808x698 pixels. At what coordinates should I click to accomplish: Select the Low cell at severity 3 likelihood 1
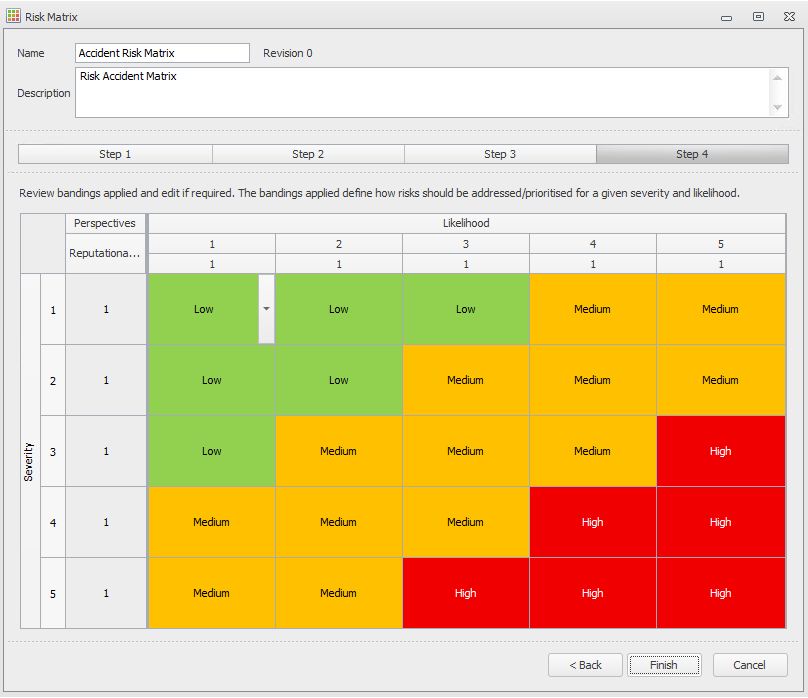(x=211, y=451)
